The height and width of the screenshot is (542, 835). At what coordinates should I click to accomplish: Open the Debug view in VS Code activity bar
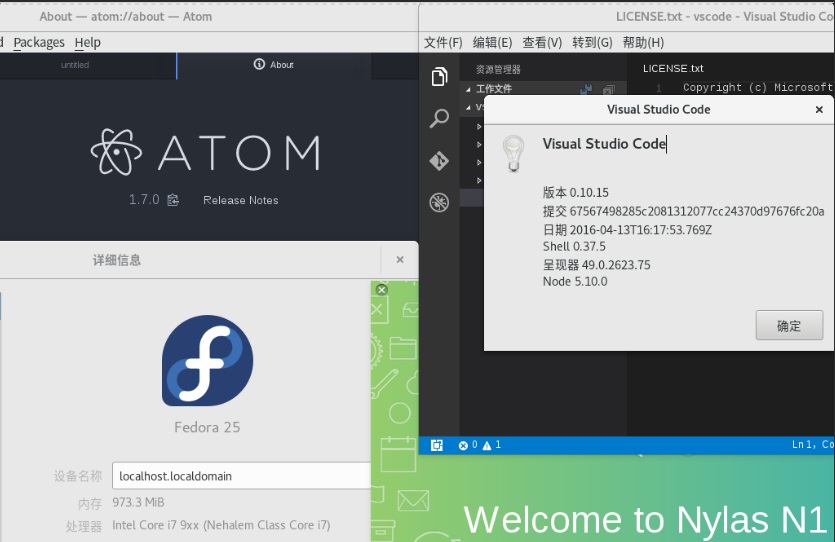(439, 202)
